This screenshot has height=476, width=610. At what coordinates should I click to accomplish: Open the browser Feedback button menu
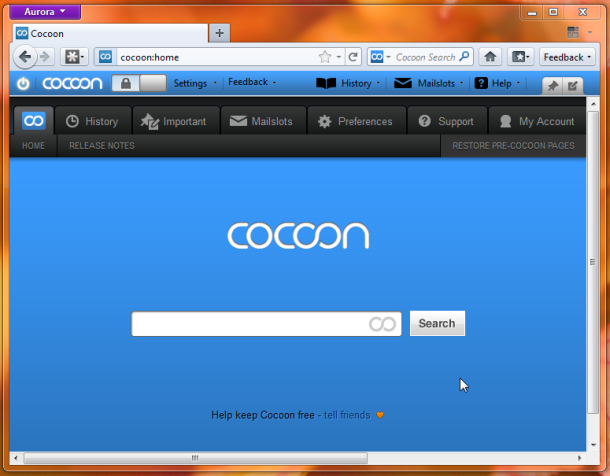567,57
